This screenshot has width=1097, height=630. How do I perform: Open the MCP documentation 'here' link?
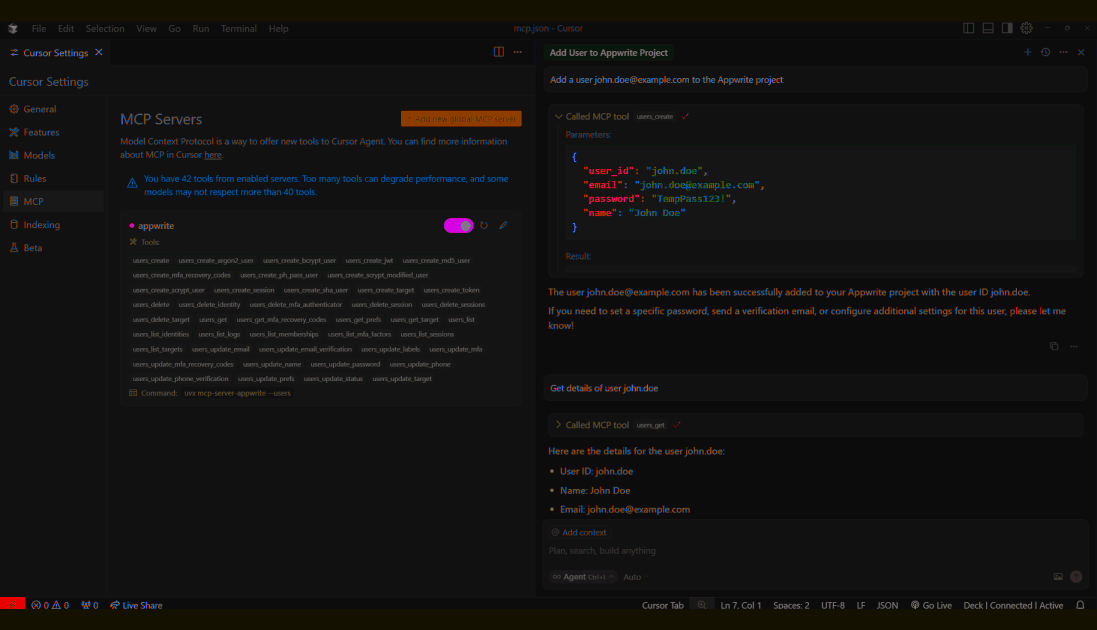click(x=213, y=155)
